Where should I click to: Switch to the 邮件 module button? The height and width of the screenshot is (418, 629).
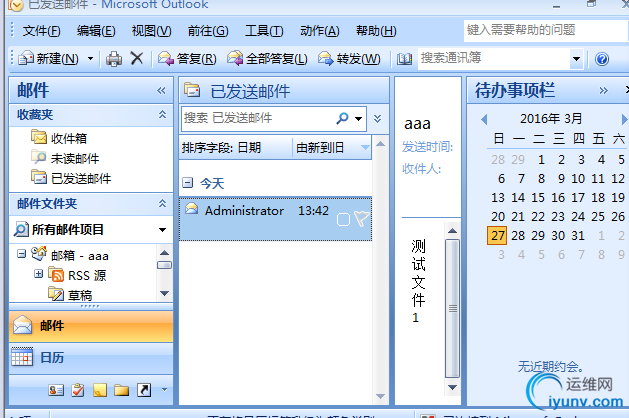(x=91, y=326)
